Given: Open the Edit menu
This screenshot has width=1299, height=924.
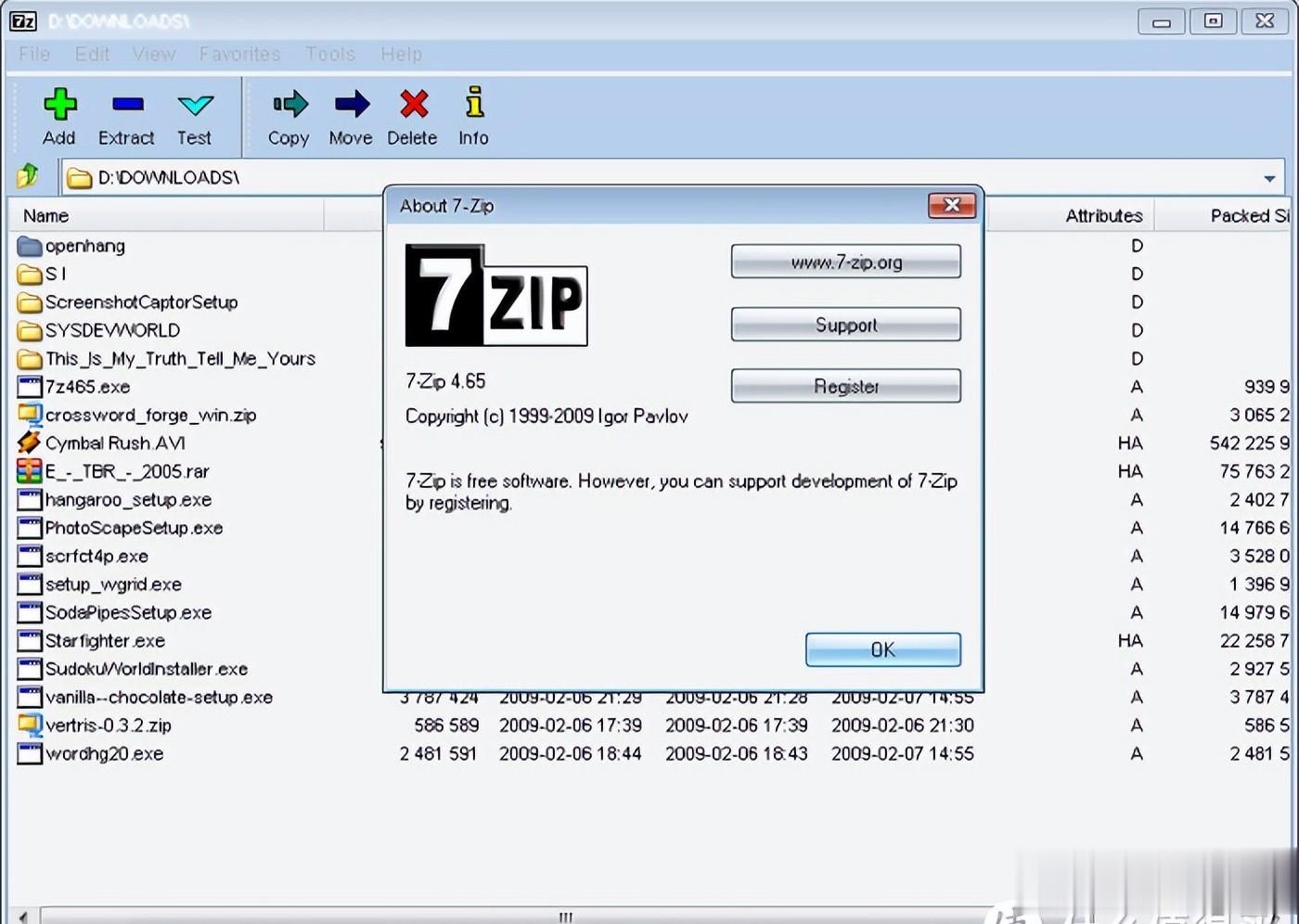Looking at the screenshot, I should click(x=92, y=54).
